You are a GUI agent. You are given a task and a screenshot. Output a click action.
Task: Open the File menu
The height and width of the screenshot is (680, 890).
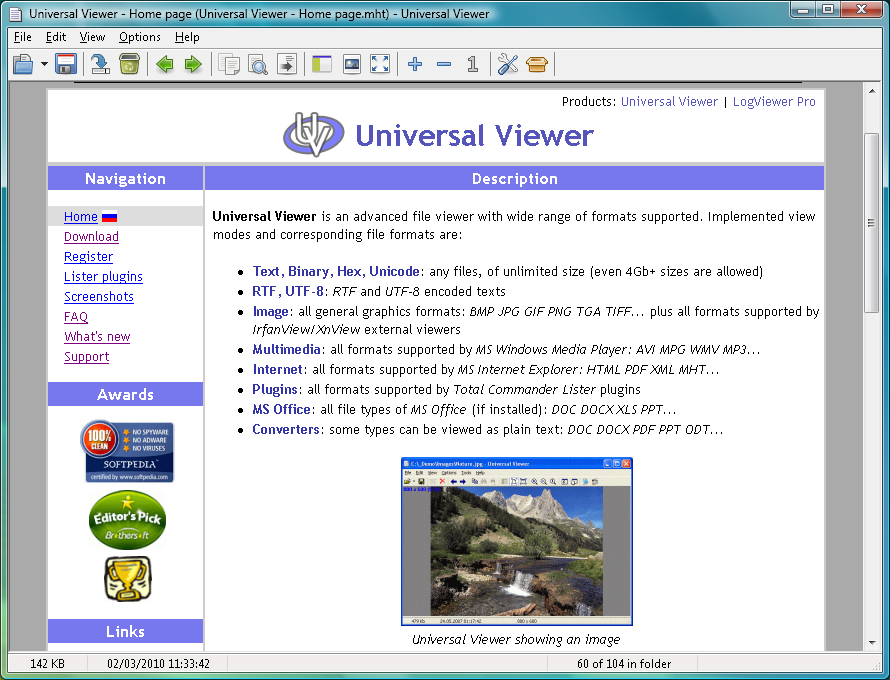[x=22, y=37]
